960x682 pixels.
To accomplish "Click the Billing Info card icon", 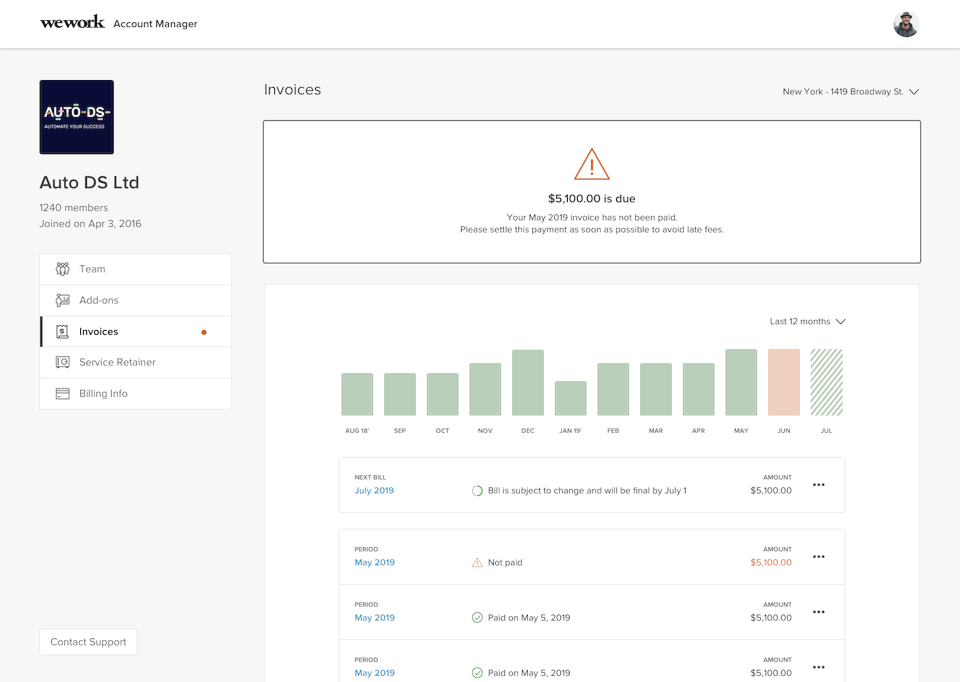I will pyautogui.click(x=62, y=394).
